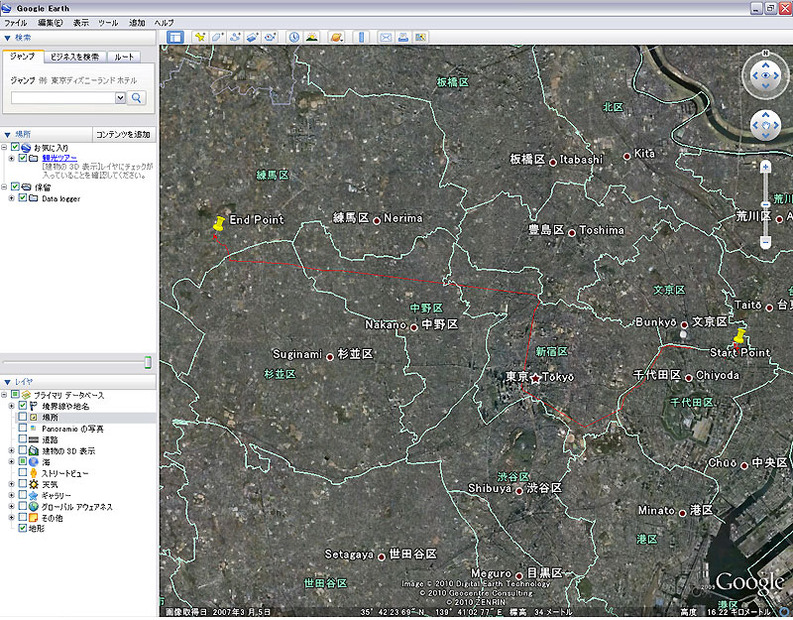Screen dimensions: 793x620
Task: Open the ヘルプ menu
Action: pyautogui.click(x=164, y=23)
